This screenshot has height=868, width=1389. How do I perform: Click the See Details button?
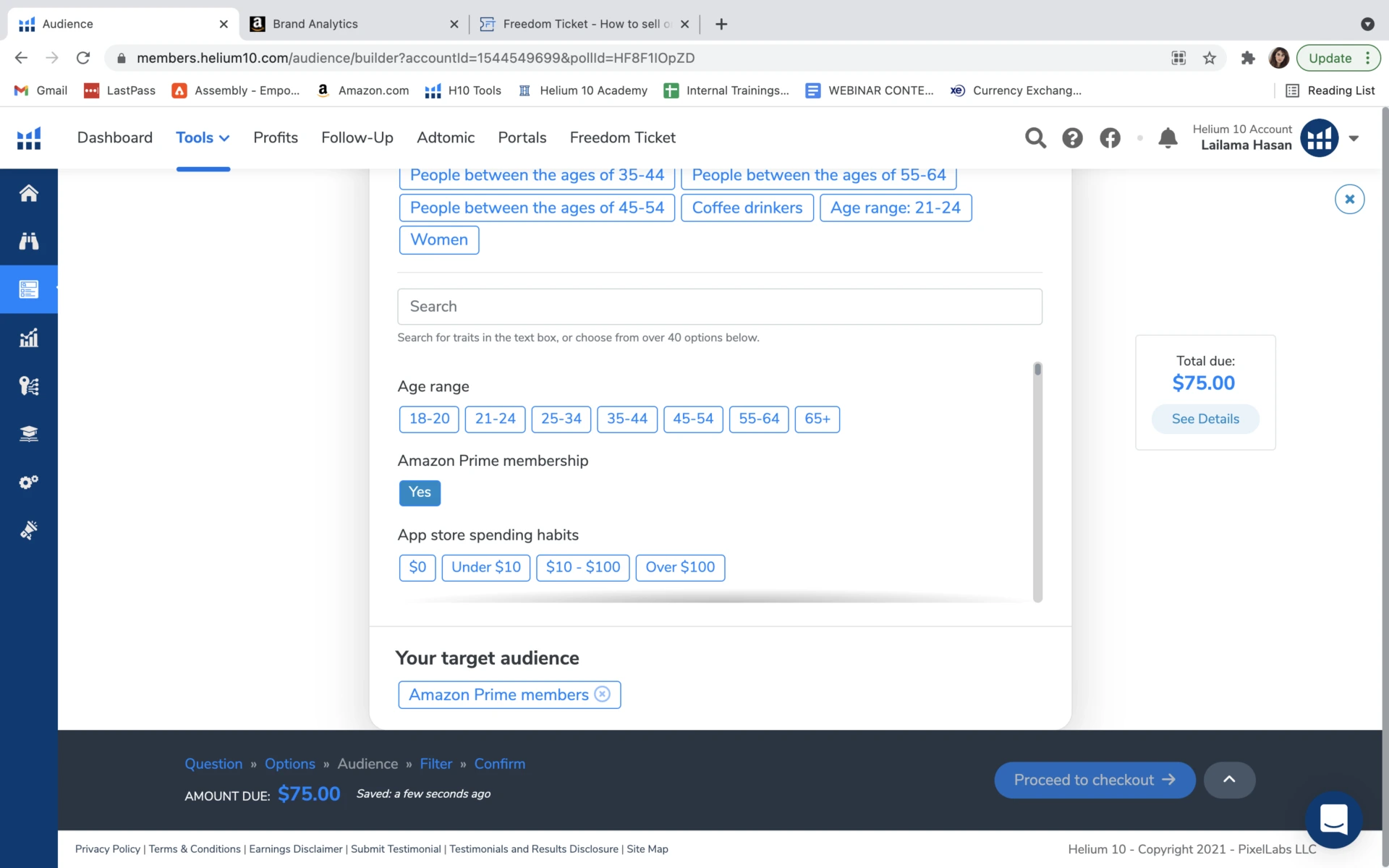pyautogui.click(x=1205, y=419)
